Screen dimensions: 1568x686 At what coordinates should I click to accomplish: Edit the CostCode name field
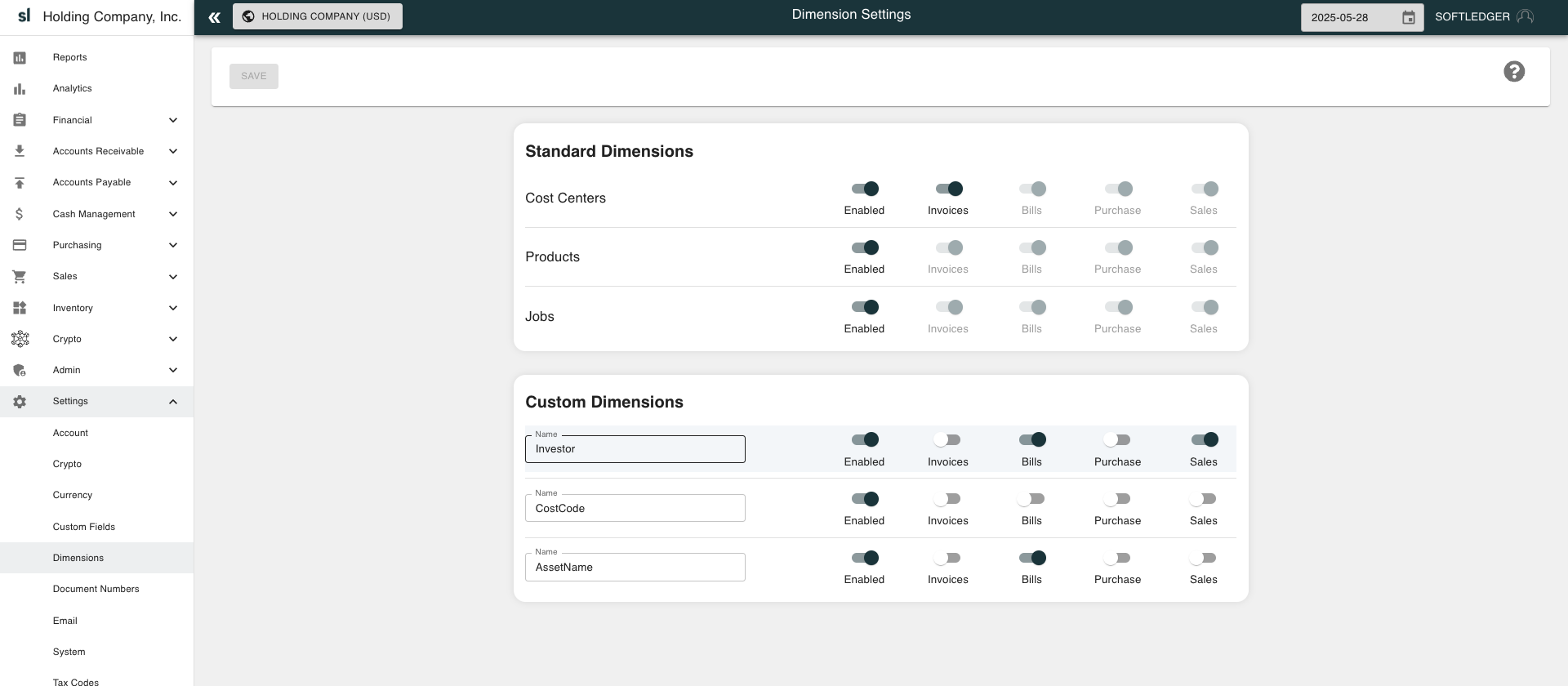pos(635,508)
